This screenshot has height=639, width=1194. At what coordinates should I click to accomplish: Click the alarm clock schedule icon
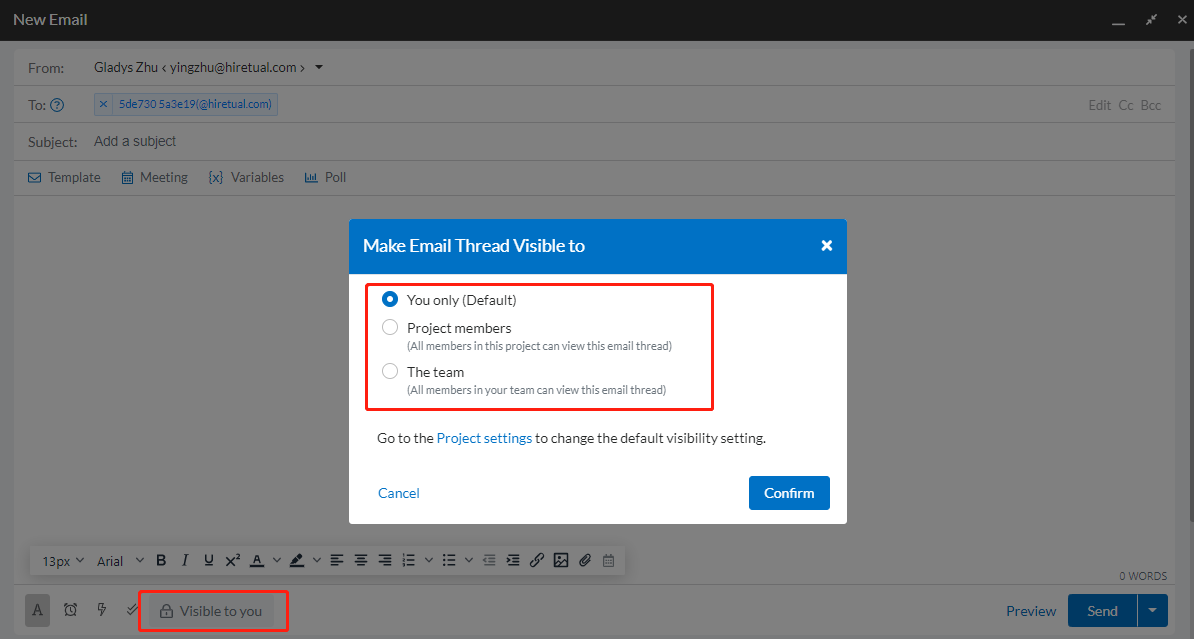[70, 610]
